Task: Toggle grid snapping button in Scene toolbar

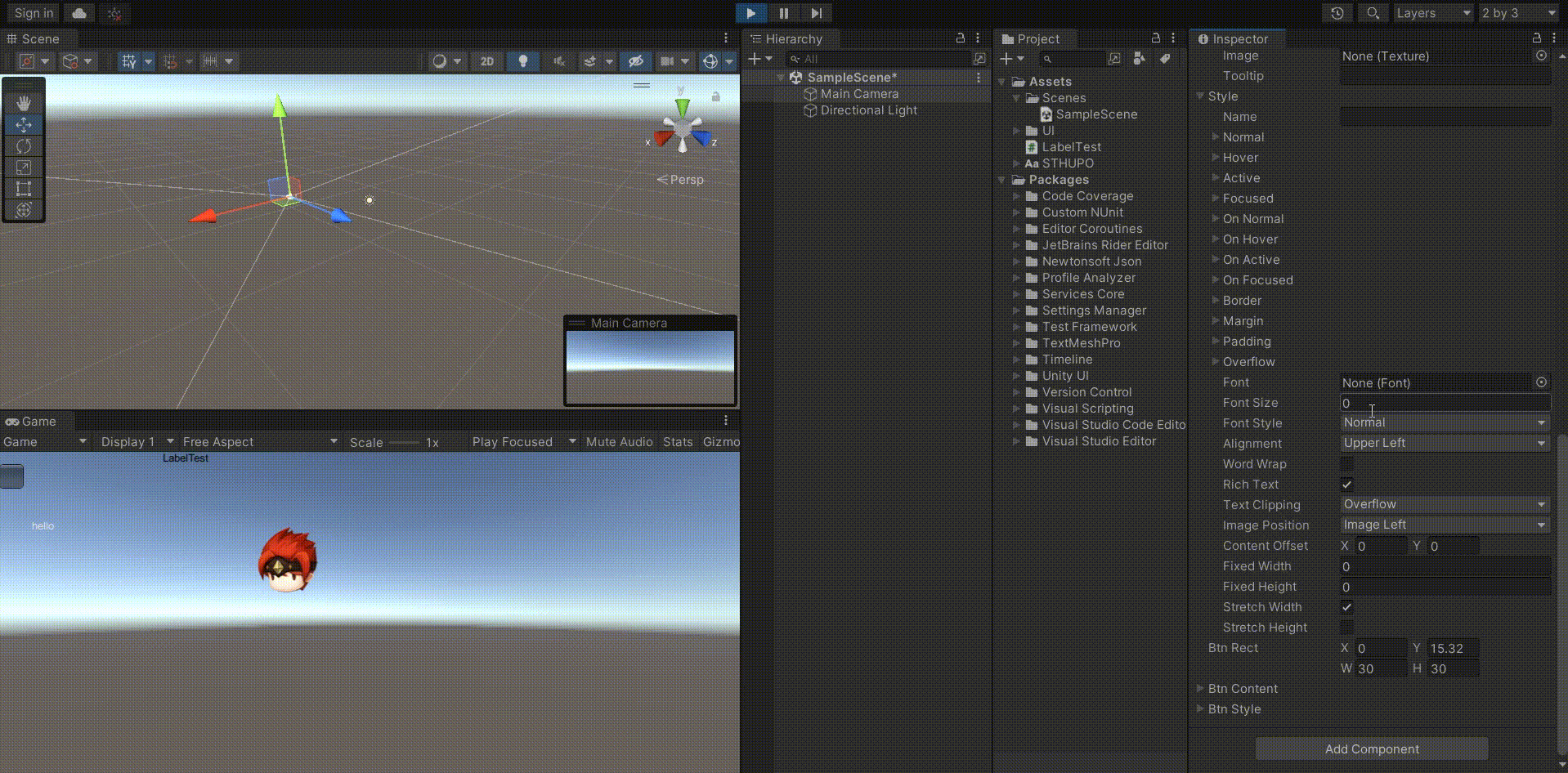Action: pos(129,61)
